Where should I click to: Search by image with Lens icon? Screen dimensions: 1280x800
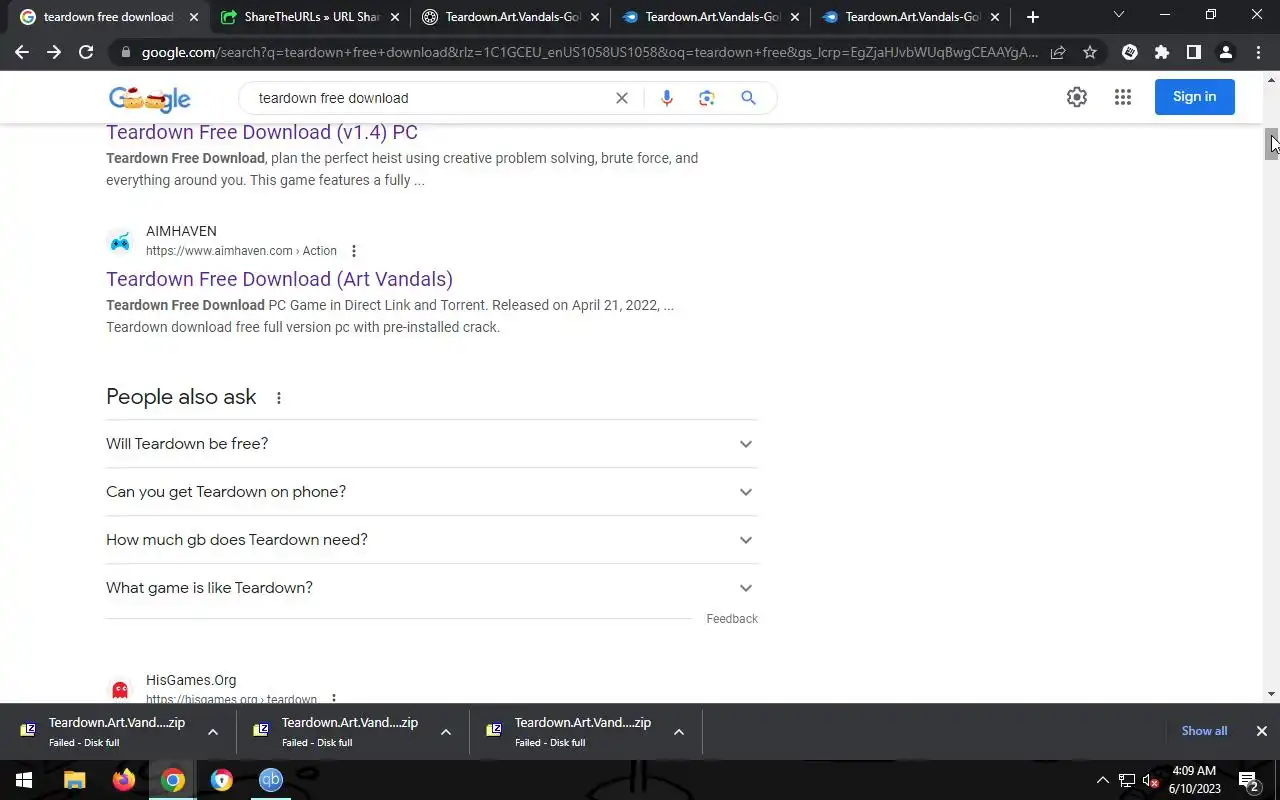click(x=707, y=98)
